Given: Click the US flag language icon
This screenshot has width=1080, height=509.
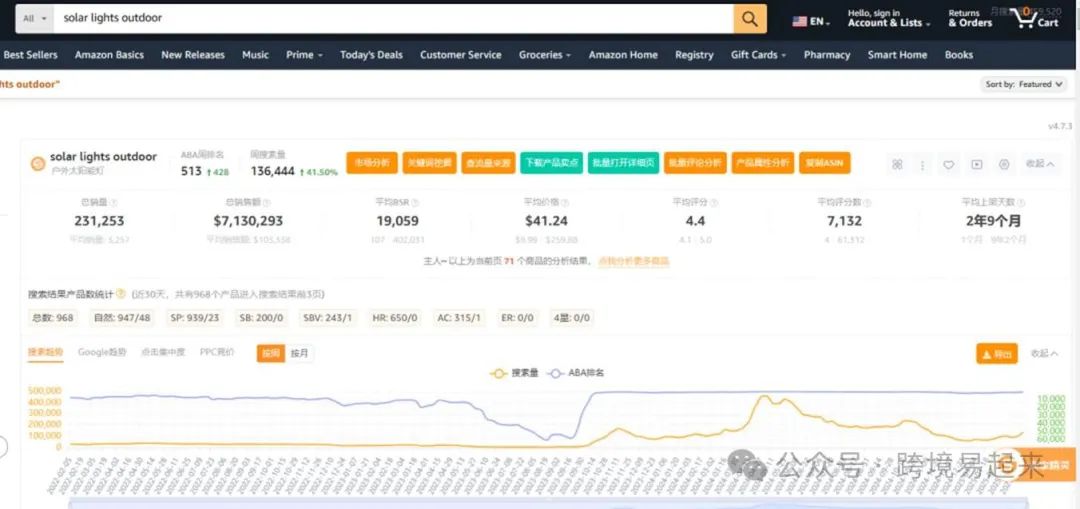Looking at the screenshot, I should pyautogui.click(x=800, y=21).
